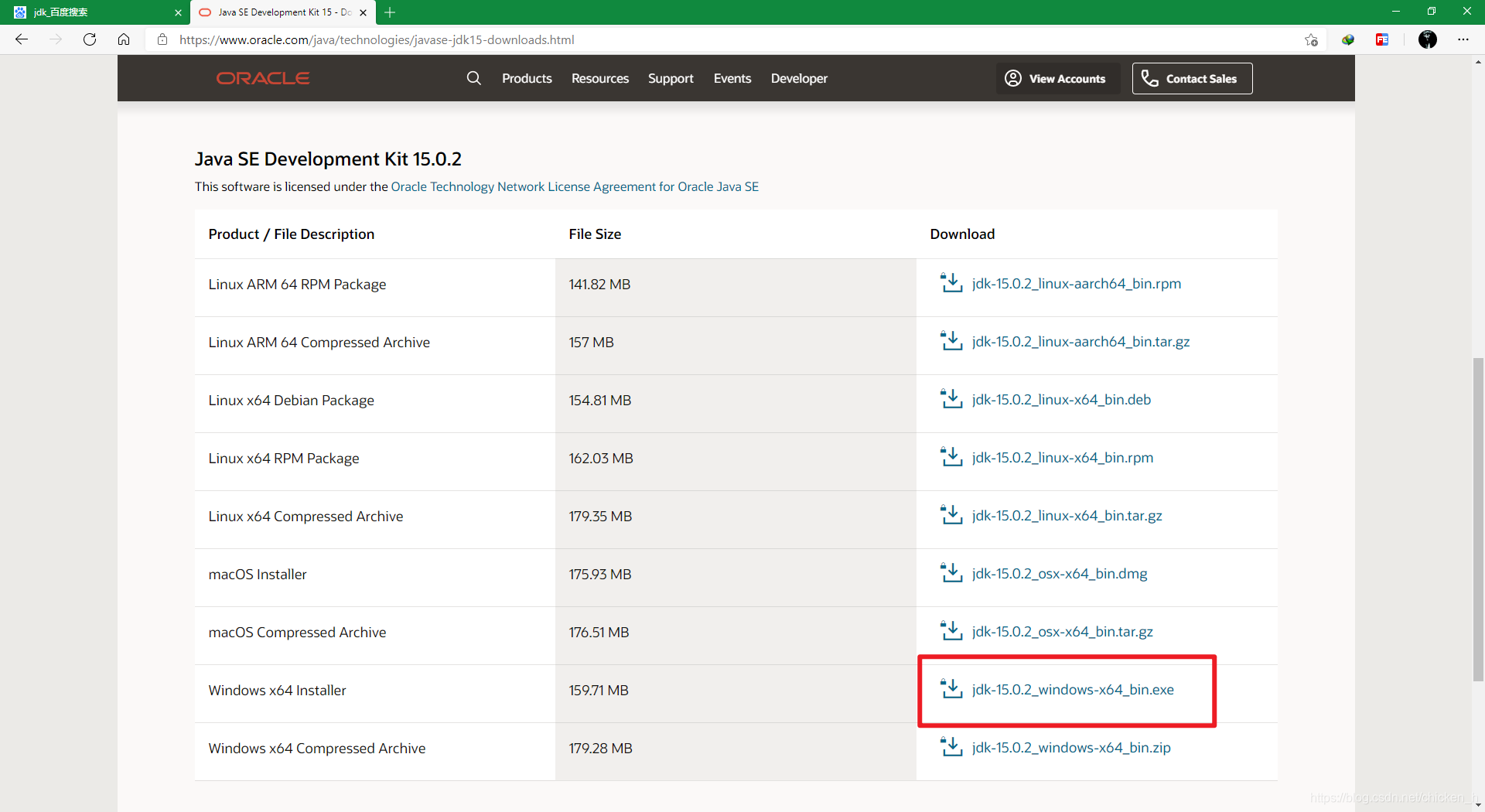Click the vertical scrollbar thumb

[1478, 518]
